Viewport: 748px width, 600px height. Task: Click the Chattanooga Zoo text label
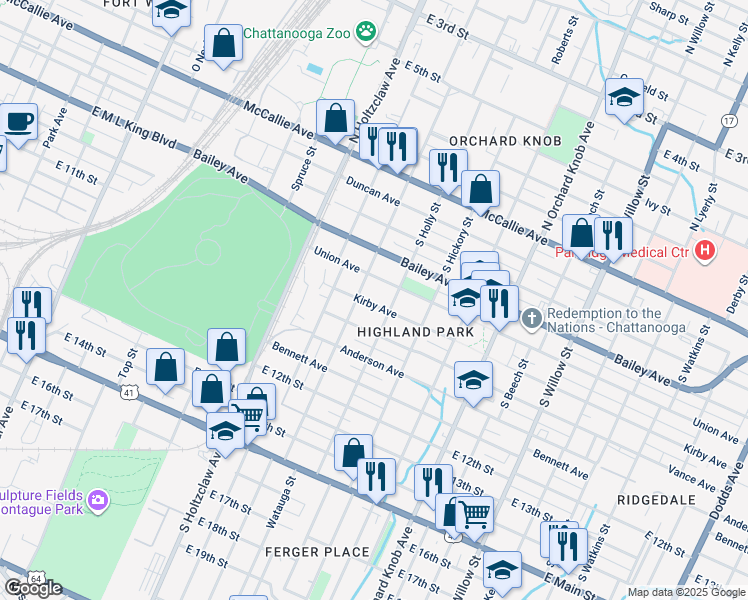296,33
